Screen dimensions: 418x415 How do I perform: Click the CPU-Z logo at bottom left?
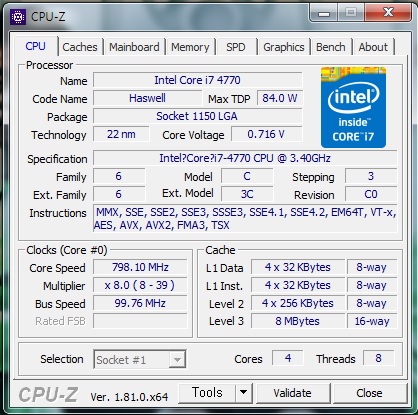[48, 395]
